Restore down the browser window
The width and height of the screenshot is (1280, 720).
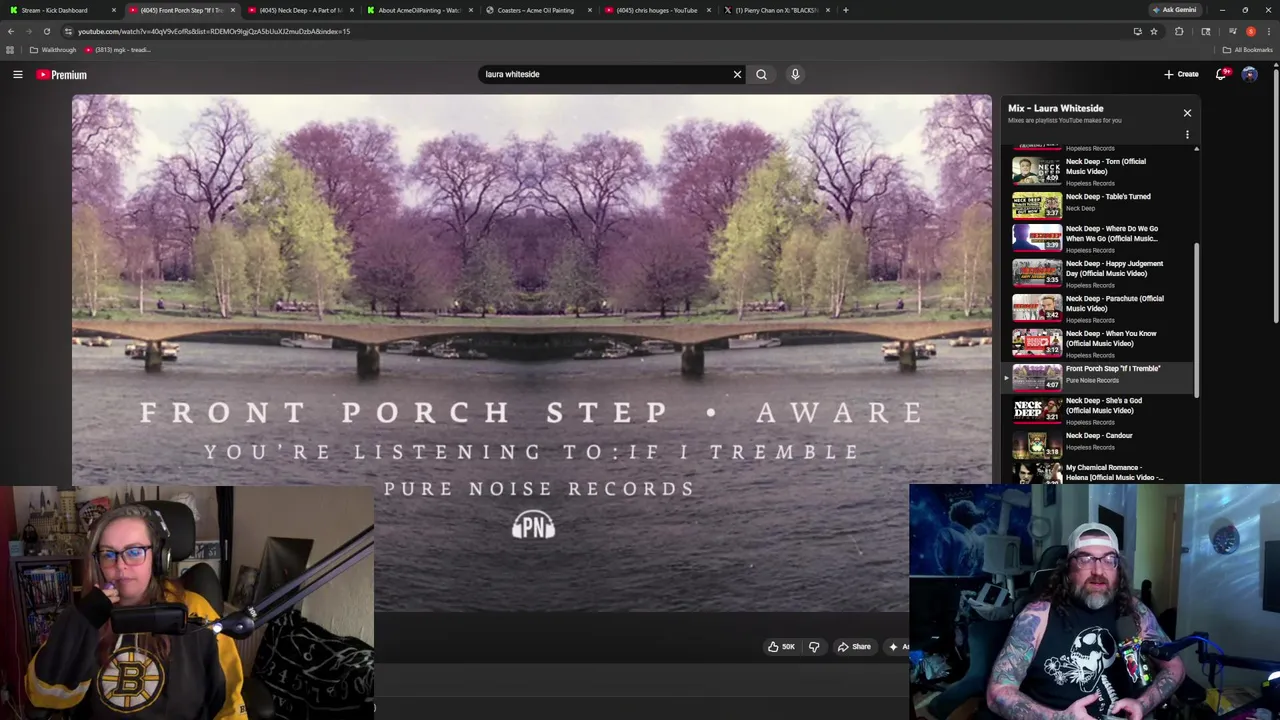(x=1245, y=10)
